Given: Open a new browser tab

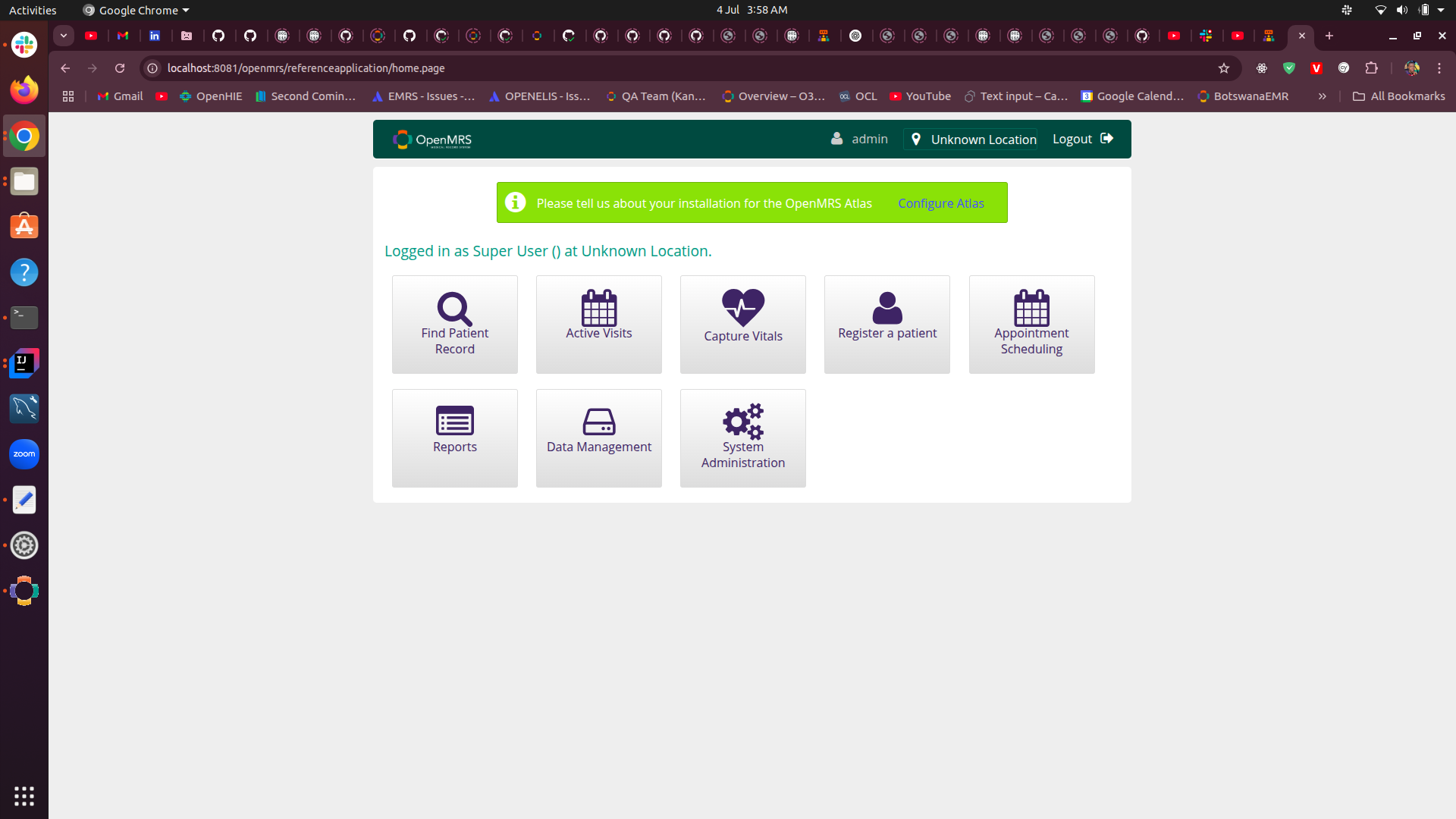Looking at the screenshot, I should tap(1329, 36).
